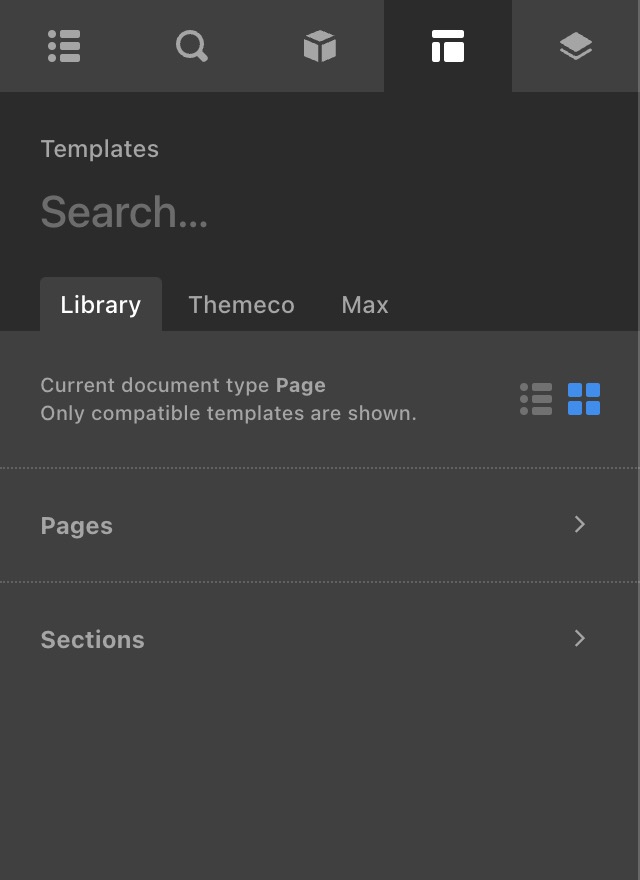Click the 'Only compatible templates are shown' note

[x=228, y=413]
